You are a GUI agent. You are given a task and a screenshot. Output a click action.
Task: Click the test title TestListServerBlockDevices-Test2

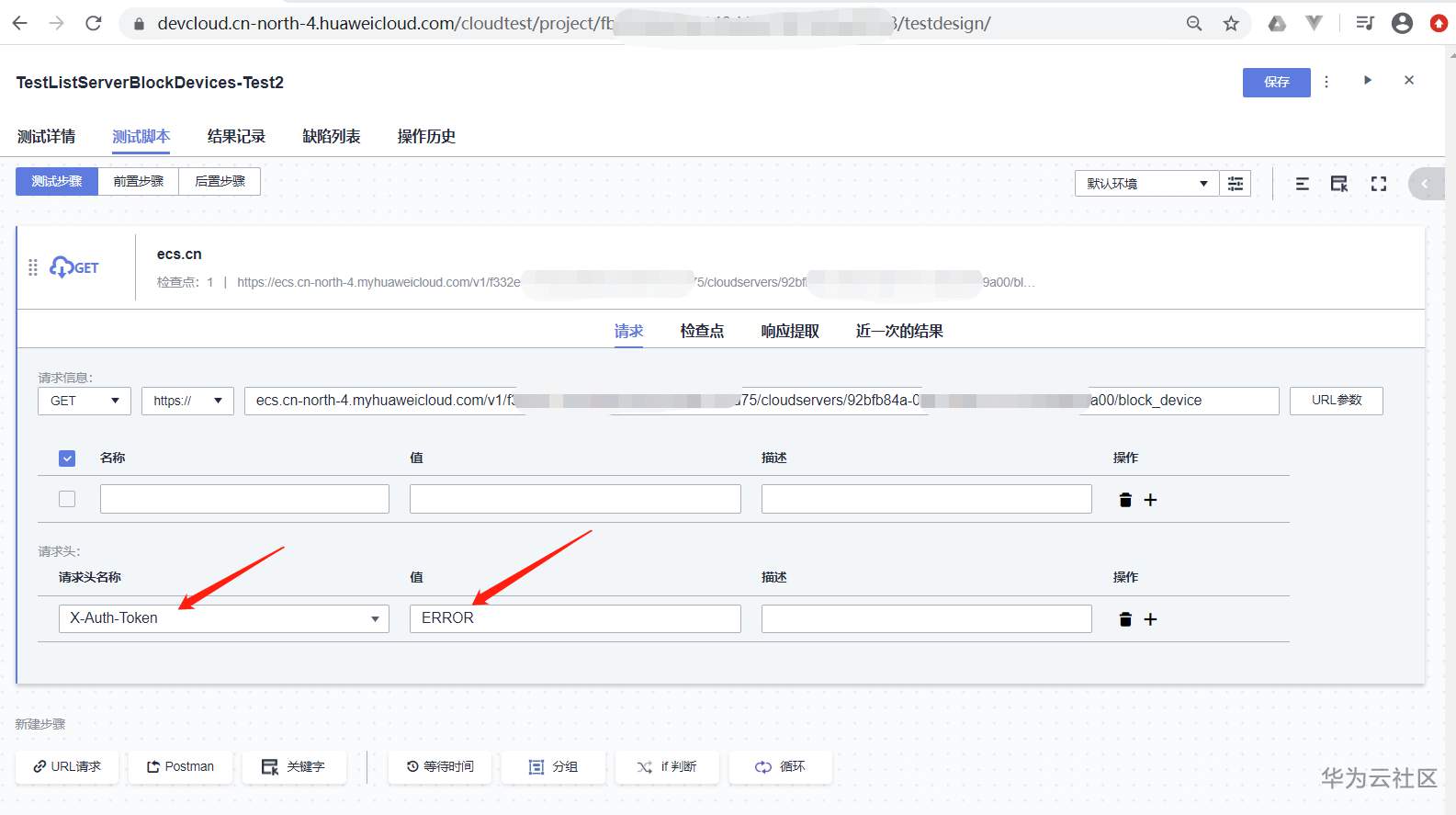click(x=150, y=83)
